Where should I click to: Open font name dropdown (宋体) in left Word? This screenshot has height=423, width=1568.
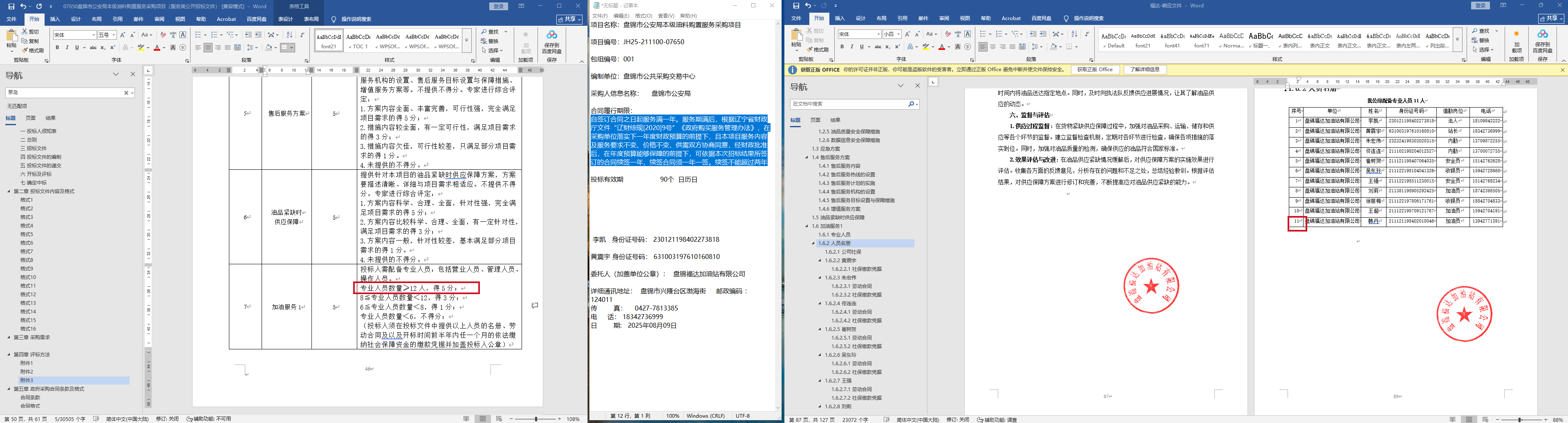point(94,35)
